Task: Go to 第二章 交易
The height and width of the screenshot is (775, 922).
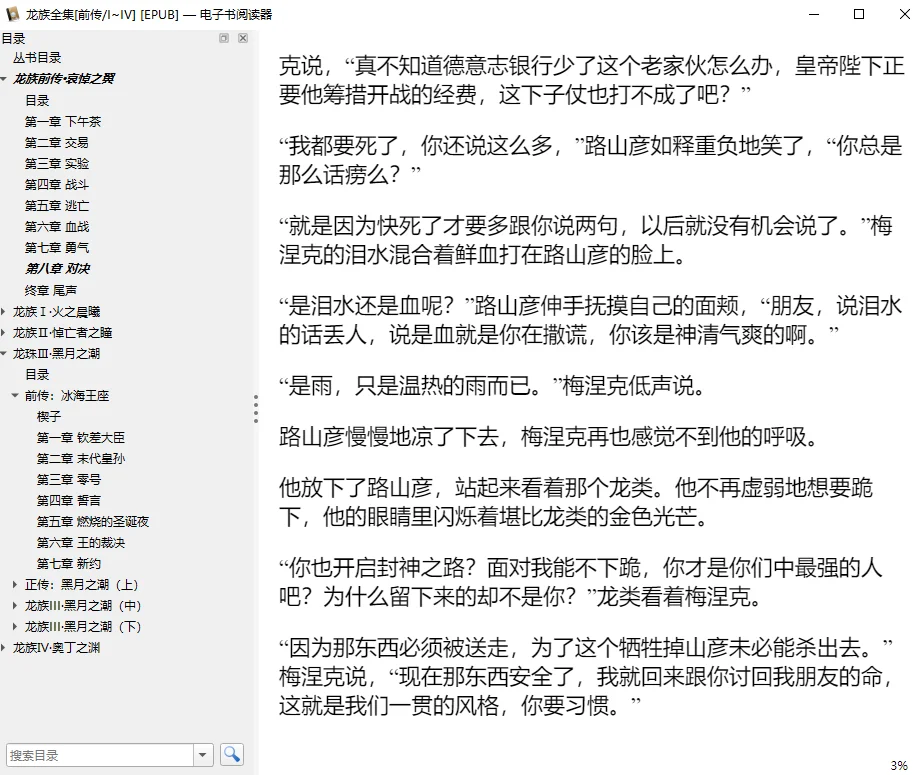Action: 56,143
